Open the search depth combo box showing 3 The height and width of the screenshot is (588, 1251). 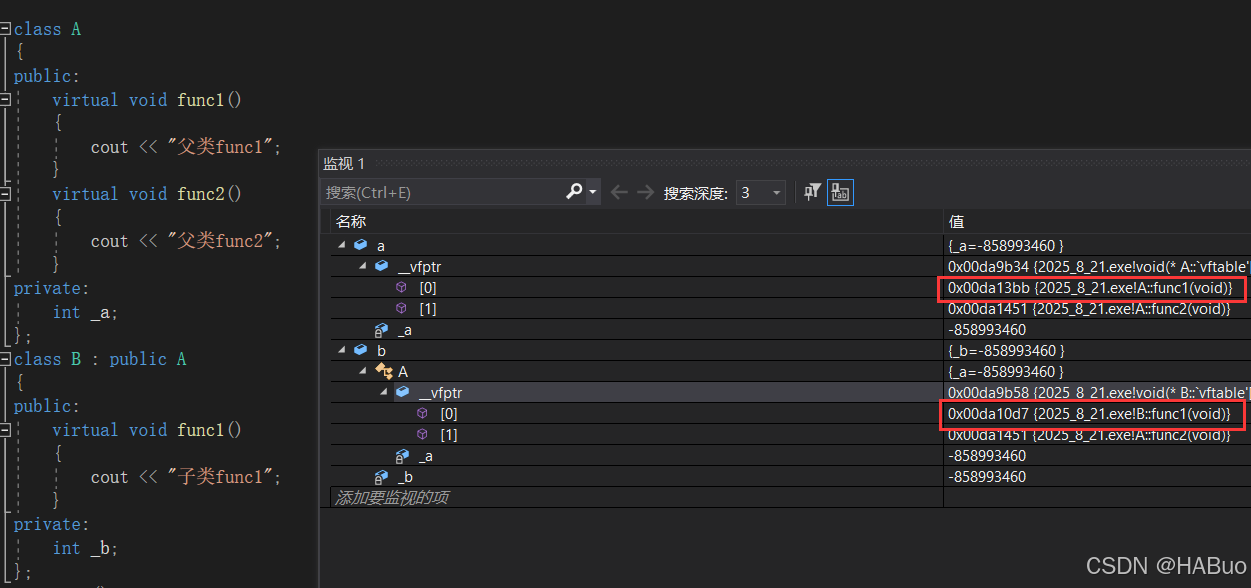tap(761, 193)
